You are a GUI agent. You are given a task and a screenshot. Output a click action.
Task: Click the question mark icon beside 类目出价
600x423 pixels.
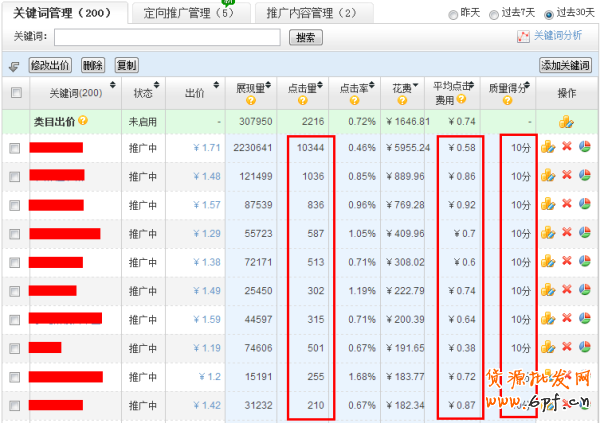click(x=83, y=121)
